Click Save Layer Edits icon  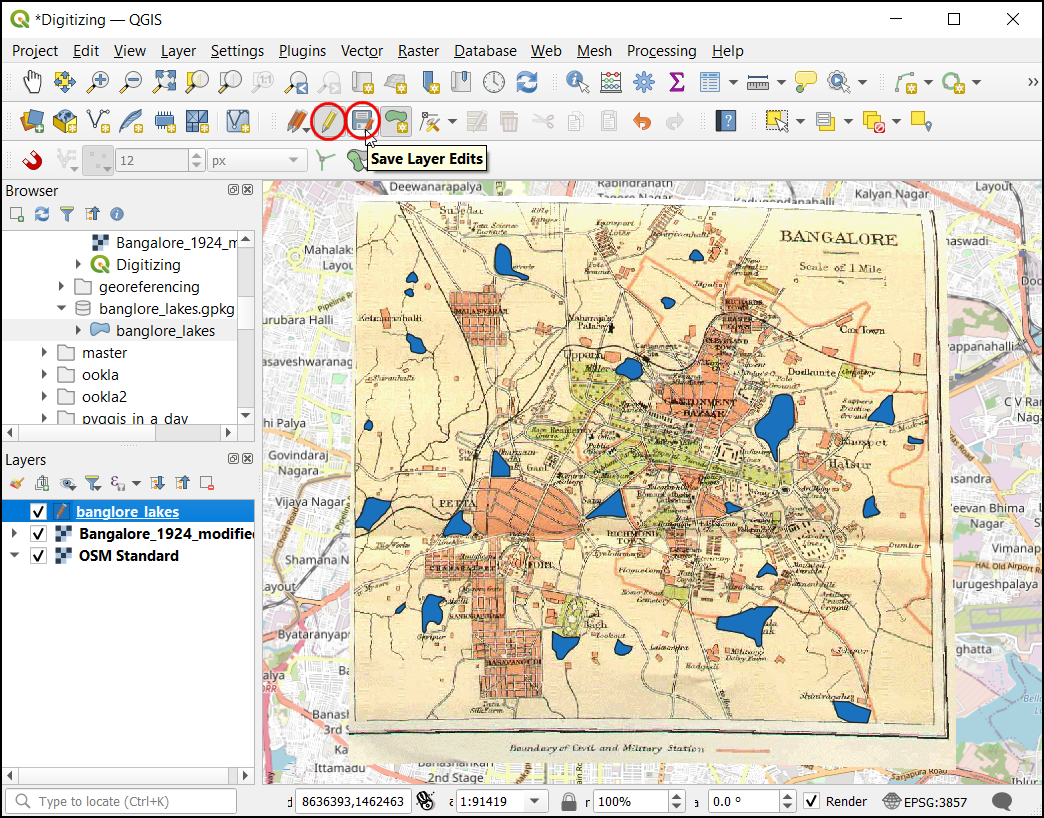[363, 122]
